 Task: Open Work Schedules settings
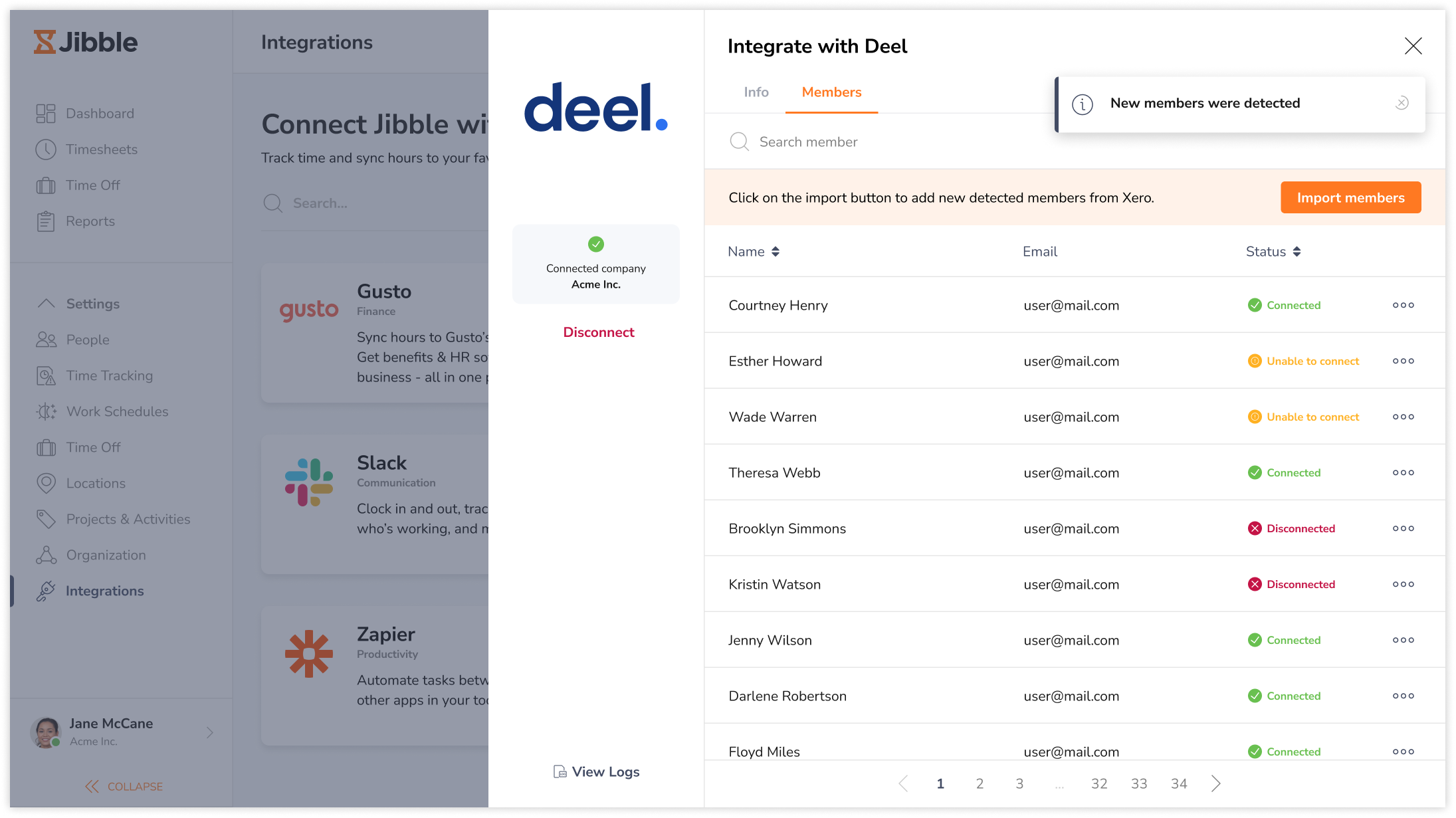click(x=102, y=411)
